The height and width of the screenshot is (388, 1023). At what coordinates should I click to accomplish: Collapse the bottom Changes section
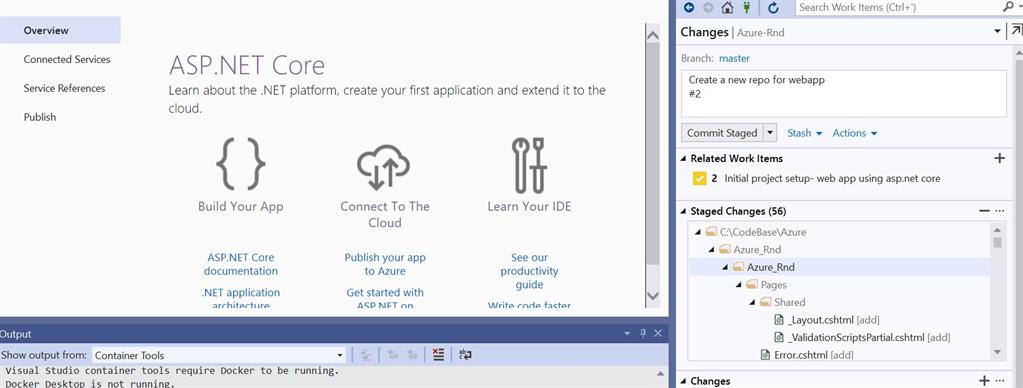[x=684, y=381]
